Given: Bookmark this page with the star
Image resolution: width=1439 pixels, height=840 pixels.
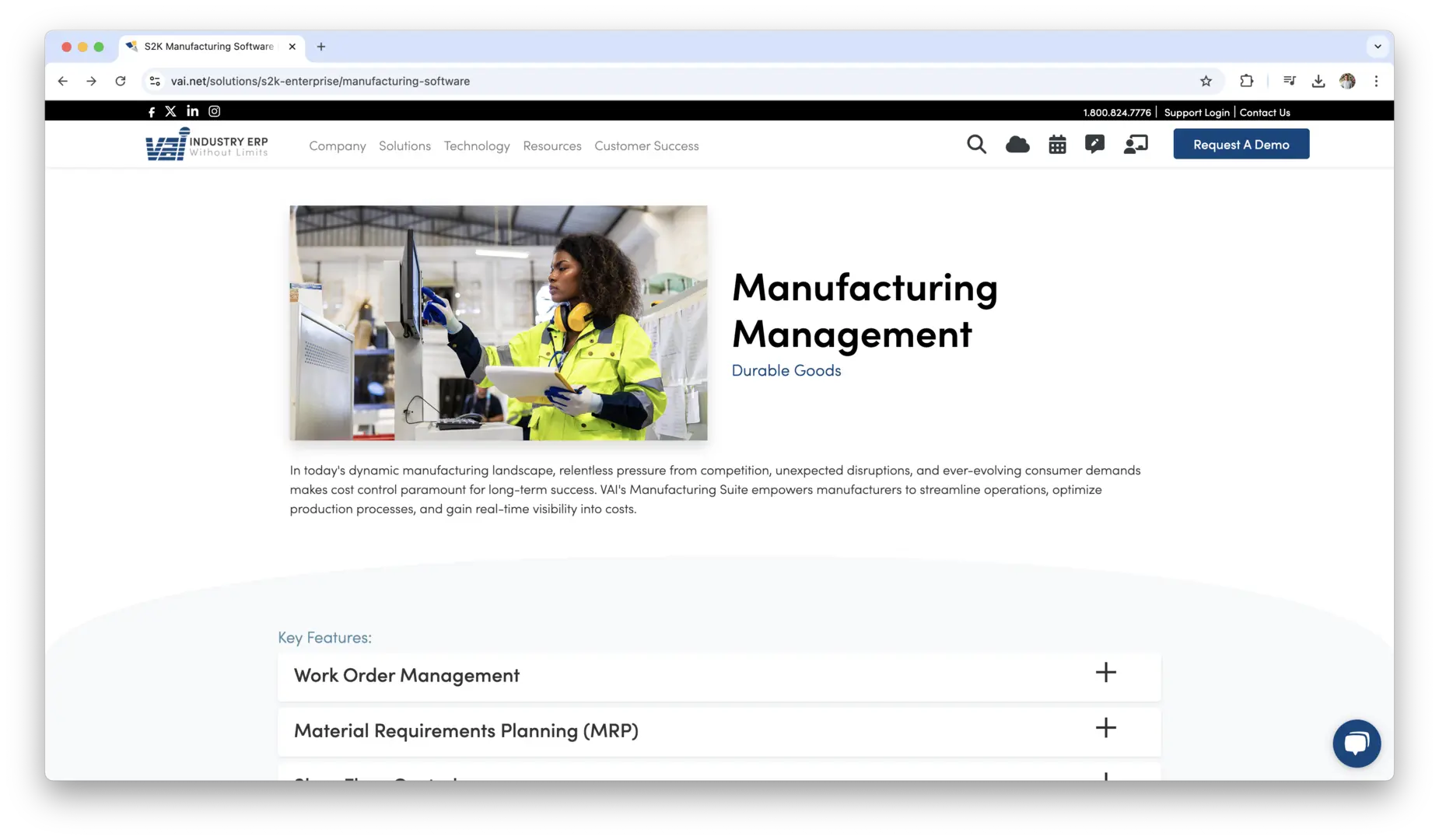Looking at the screenshot, I should pos(1206,81).
